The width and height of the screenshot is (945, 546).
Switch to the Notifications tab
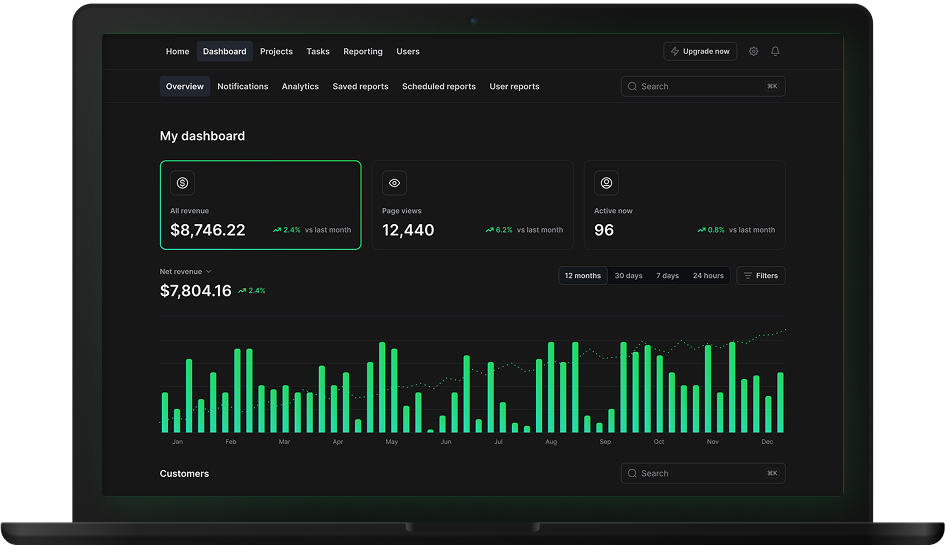(x=242, y=86)
